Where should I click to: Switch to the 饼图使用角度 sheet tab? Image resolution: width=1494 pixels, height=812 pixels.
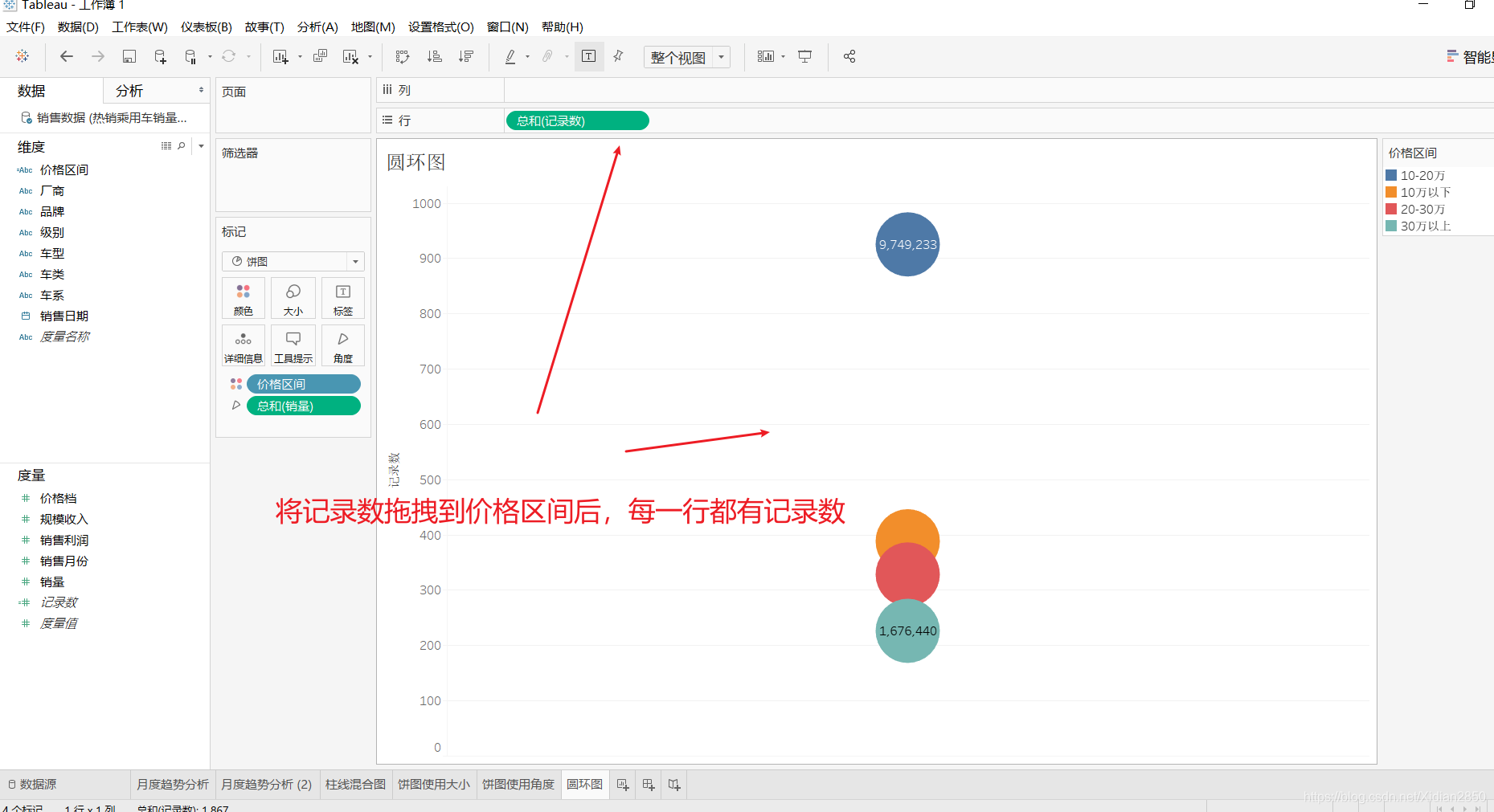[518, 785]
